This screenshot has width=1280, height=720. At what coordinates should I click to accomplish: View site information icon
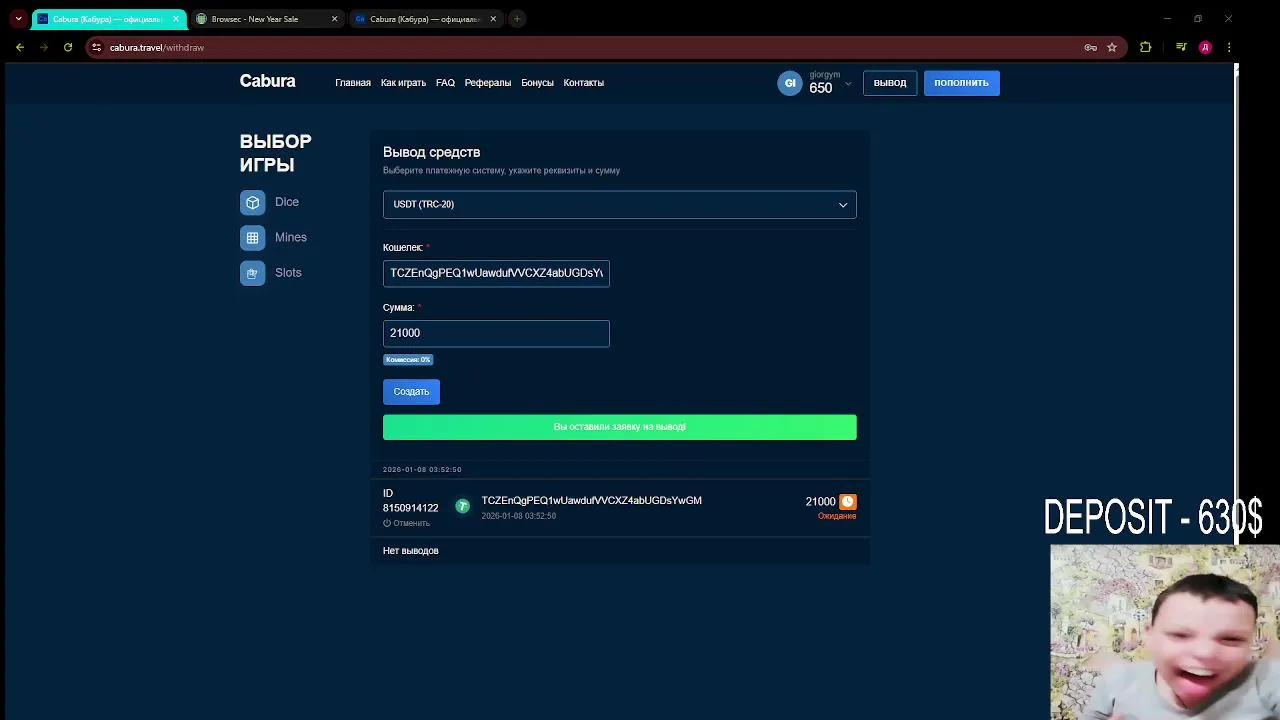(96, 47)
